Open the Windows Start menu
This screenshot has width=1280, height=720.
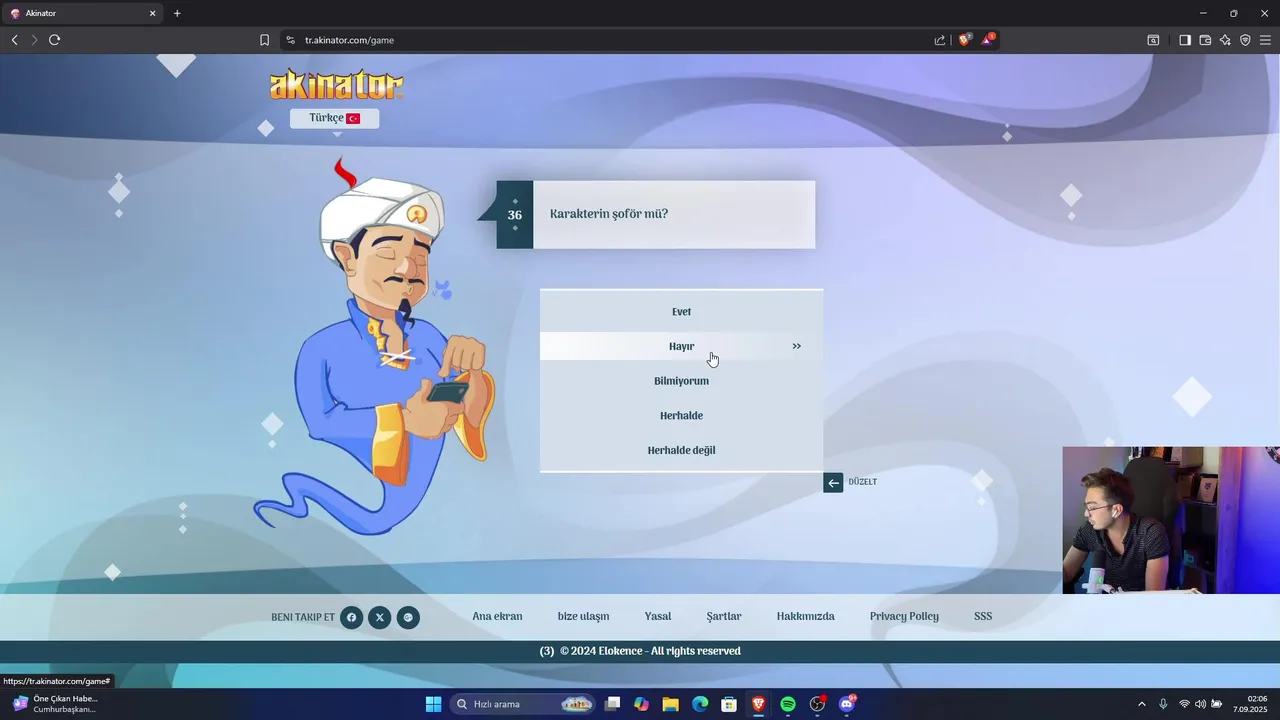(x=433, y=704)
